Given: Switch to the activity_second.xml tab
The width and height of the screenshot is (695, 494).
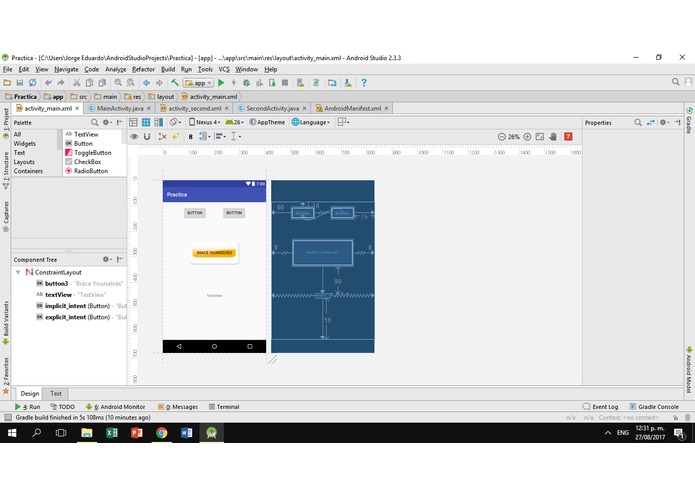Looking at the screenshot, I should pyautogui.click(x=195, y=108).
